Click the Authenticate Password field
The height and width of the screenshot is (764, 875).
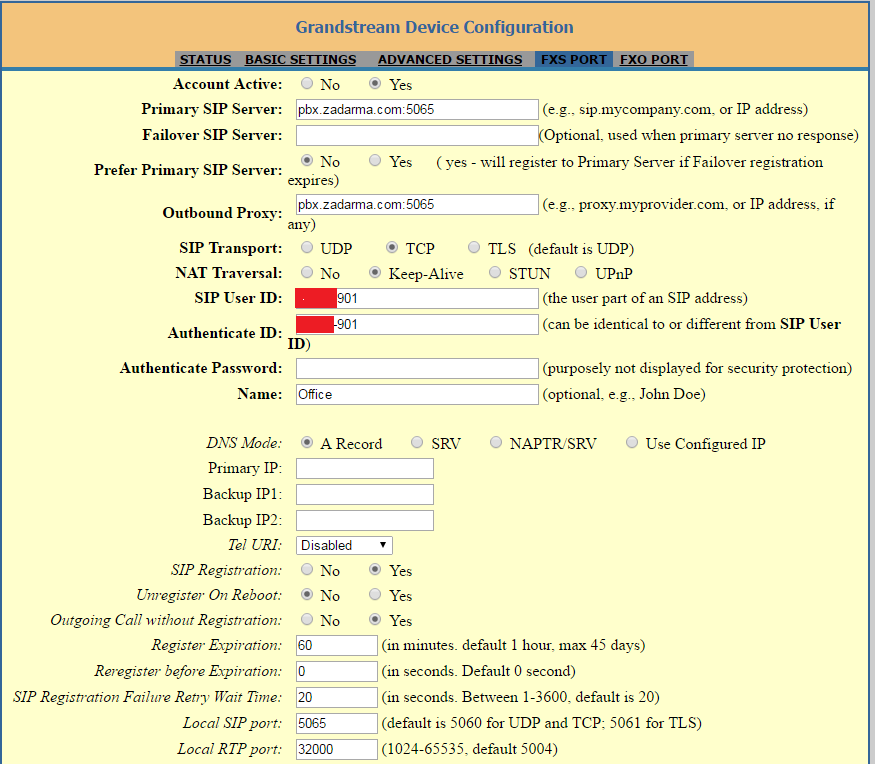point(417,368)
